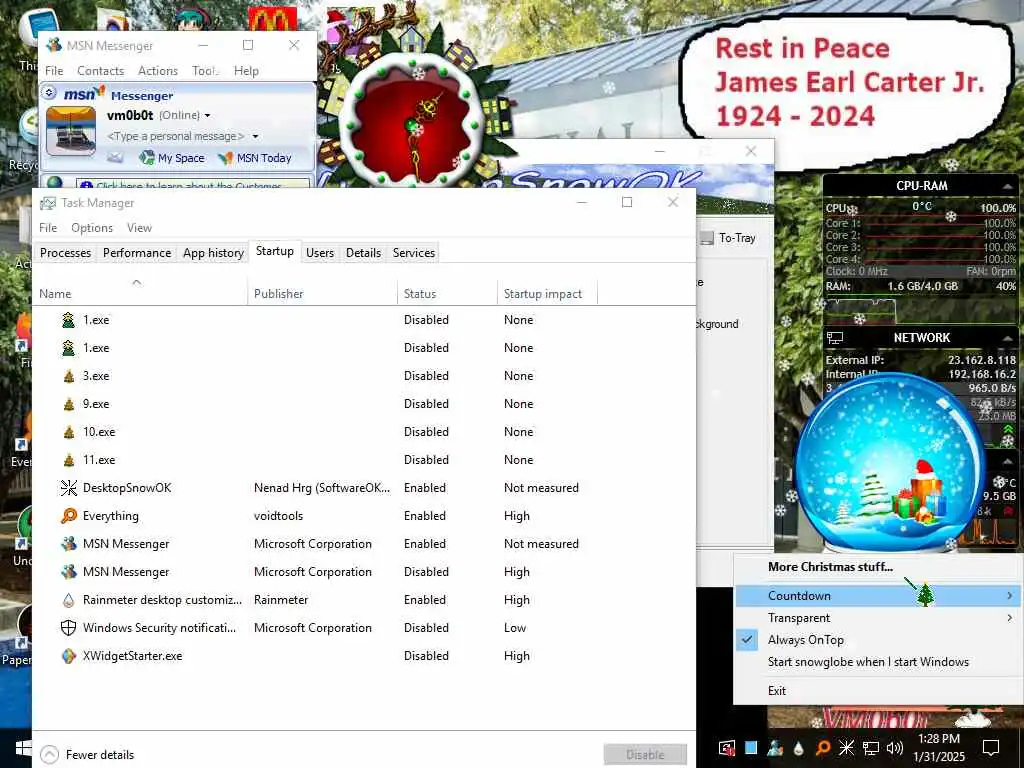This screenshot has width=1024, height=768.
Task: Click the DesktopSnowOK snowflake icon in Task Manager
Action: tap(69, 488)
